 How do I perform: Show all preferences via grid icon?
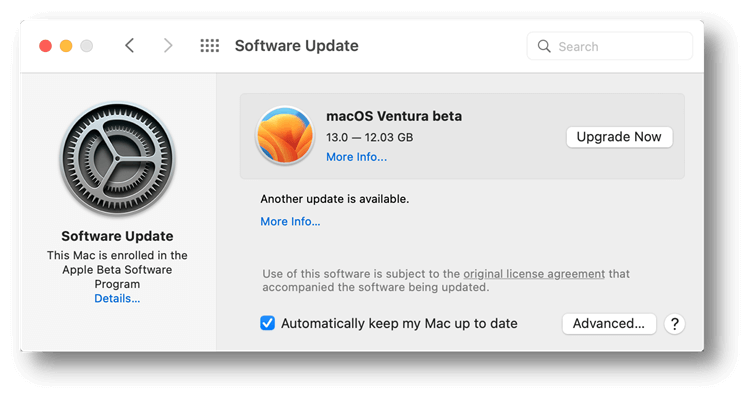point(210,46)
